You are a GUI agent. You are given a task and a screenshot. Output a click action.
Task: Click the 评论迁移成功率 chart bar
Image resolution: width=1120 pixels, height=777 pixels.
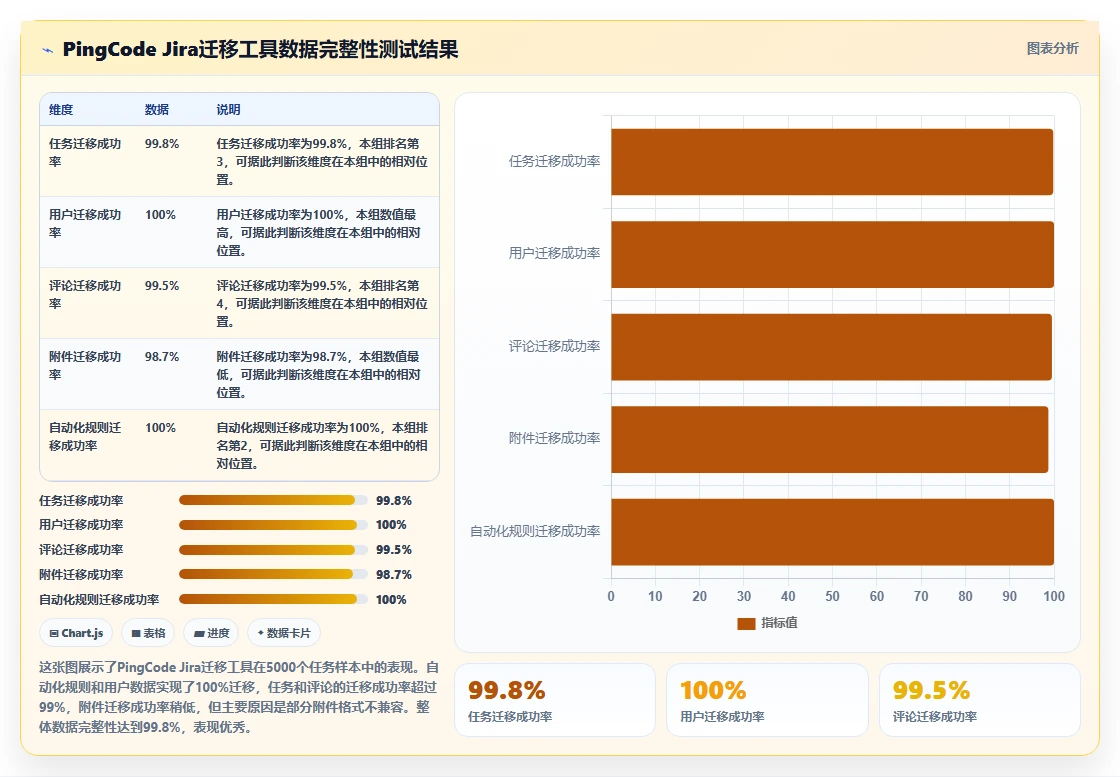(831, 347)
